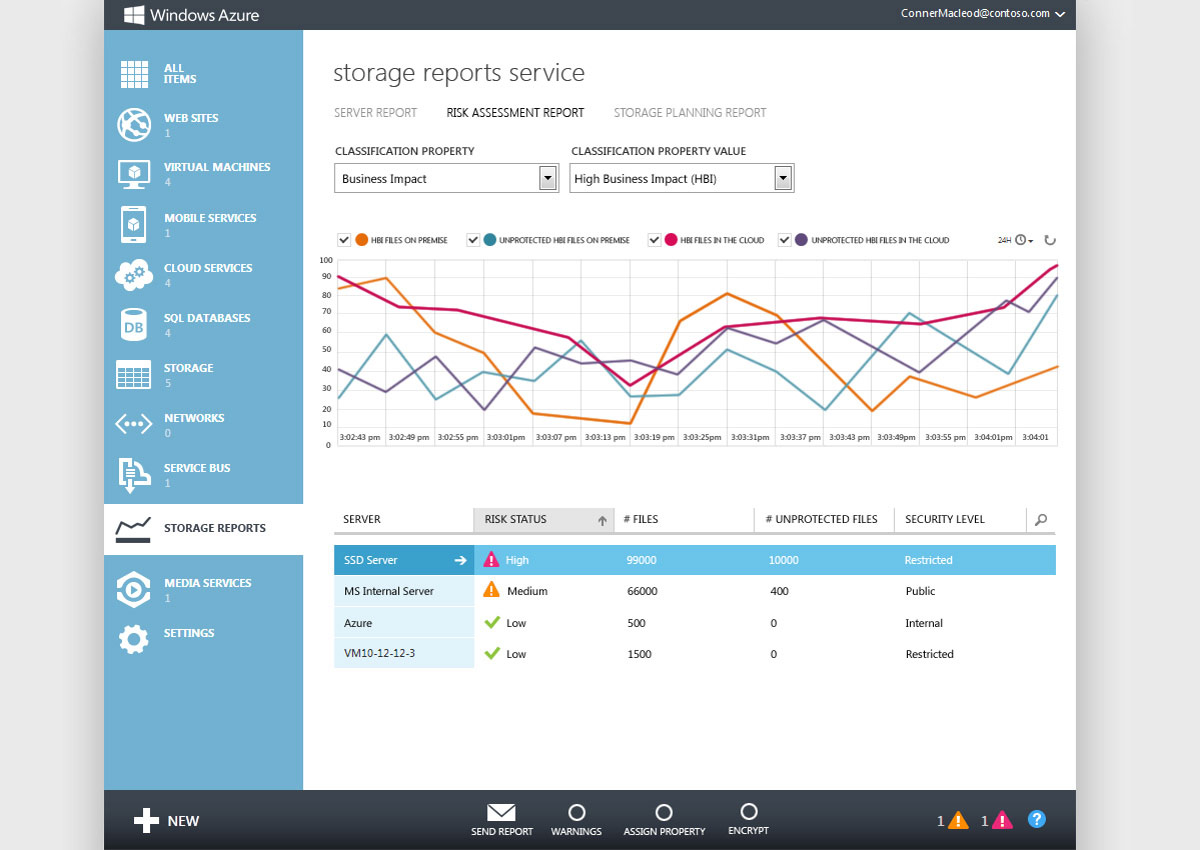Switch to the Storage Planning Report tab
The height and width of the screenshot is (850, 1200).
point(690,113)
